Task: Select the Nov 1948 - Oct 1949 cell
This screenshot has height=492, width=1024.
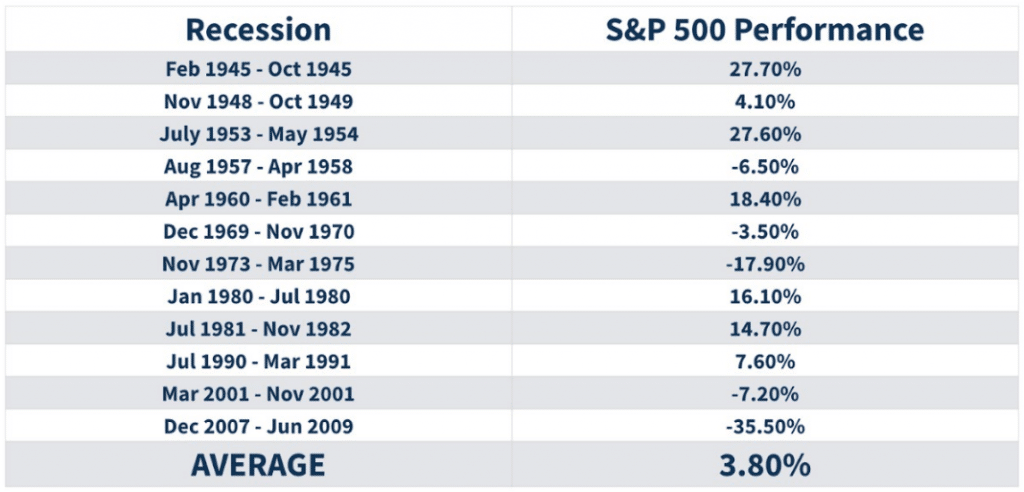Action: point(258,102)
